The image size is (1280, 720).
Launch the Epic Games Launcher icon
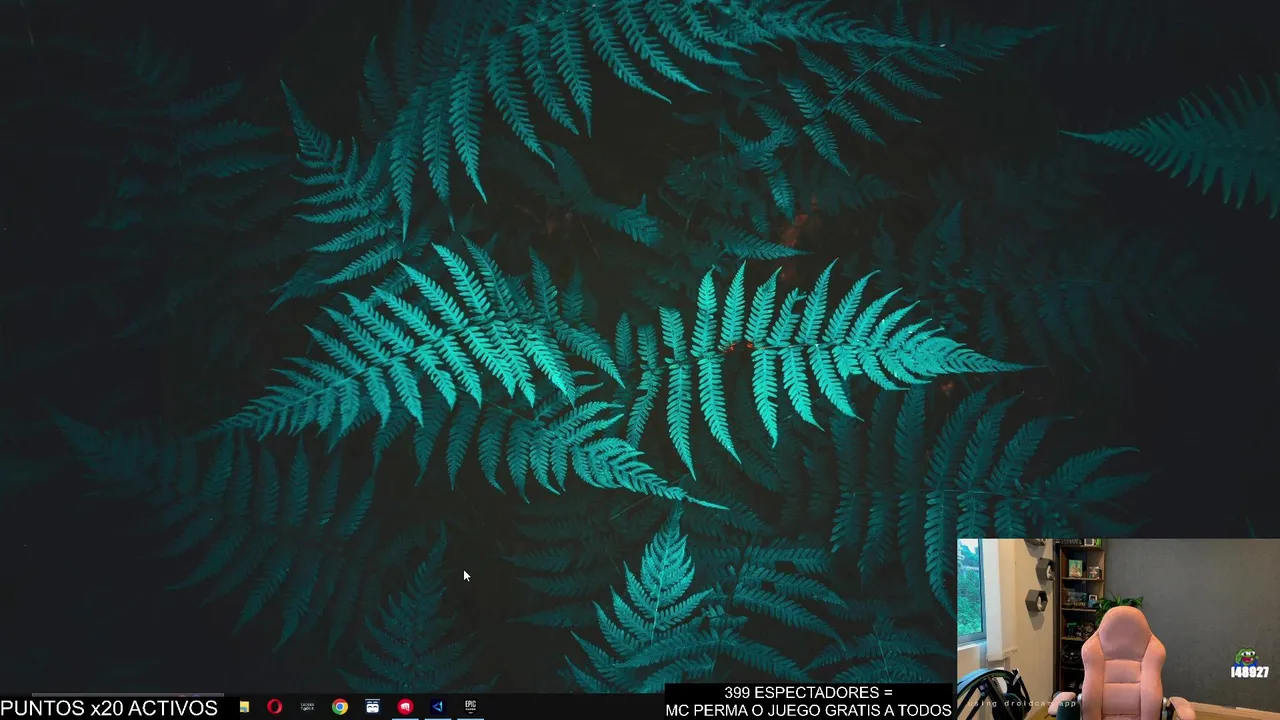[470, 707]
